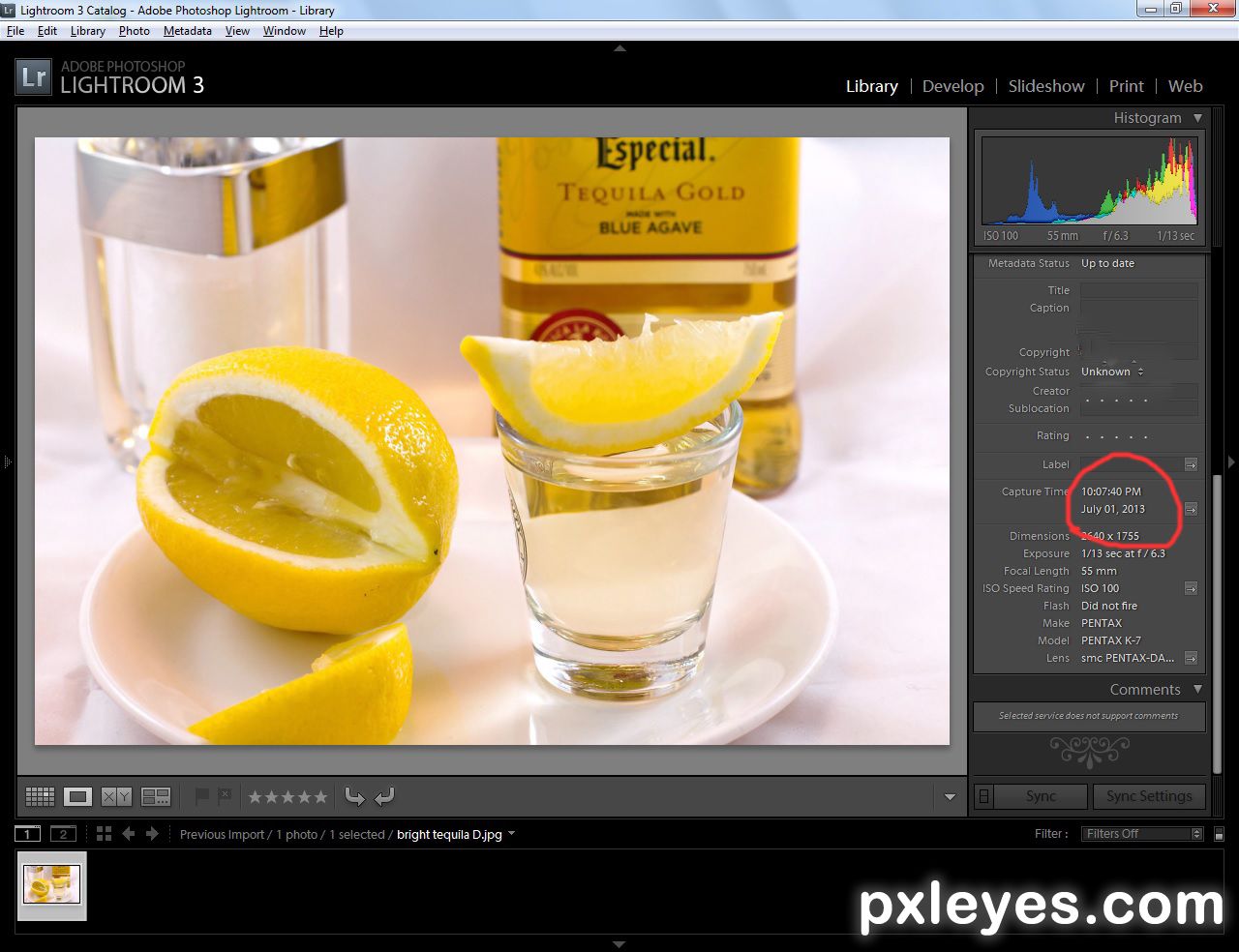Rotate photo counter-clockwise with the arrow icon
Image resolution: width=1239 pixels, height=952 pixels.
(354, 796)
